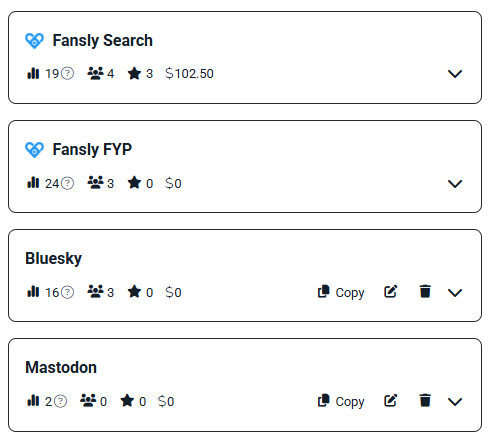Delete the Mastodon tracking link

coord(425,400)
